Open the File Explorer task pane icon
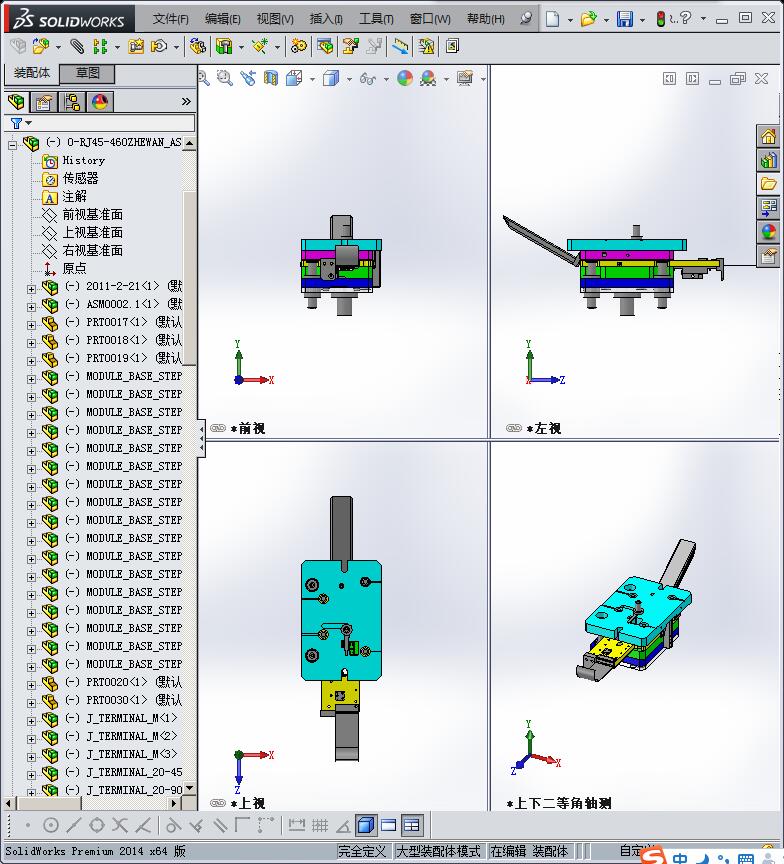The image size is (784, 864). tap(769, 184)
